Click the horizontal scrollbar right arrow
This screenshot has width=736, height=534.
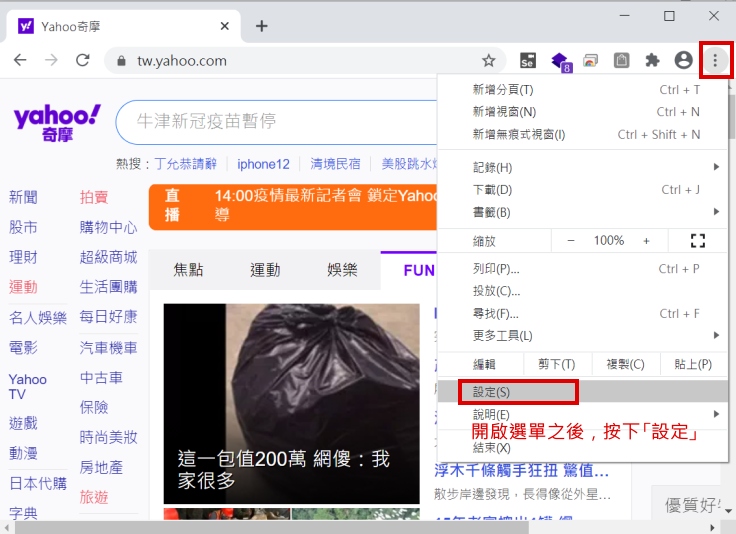713,527
